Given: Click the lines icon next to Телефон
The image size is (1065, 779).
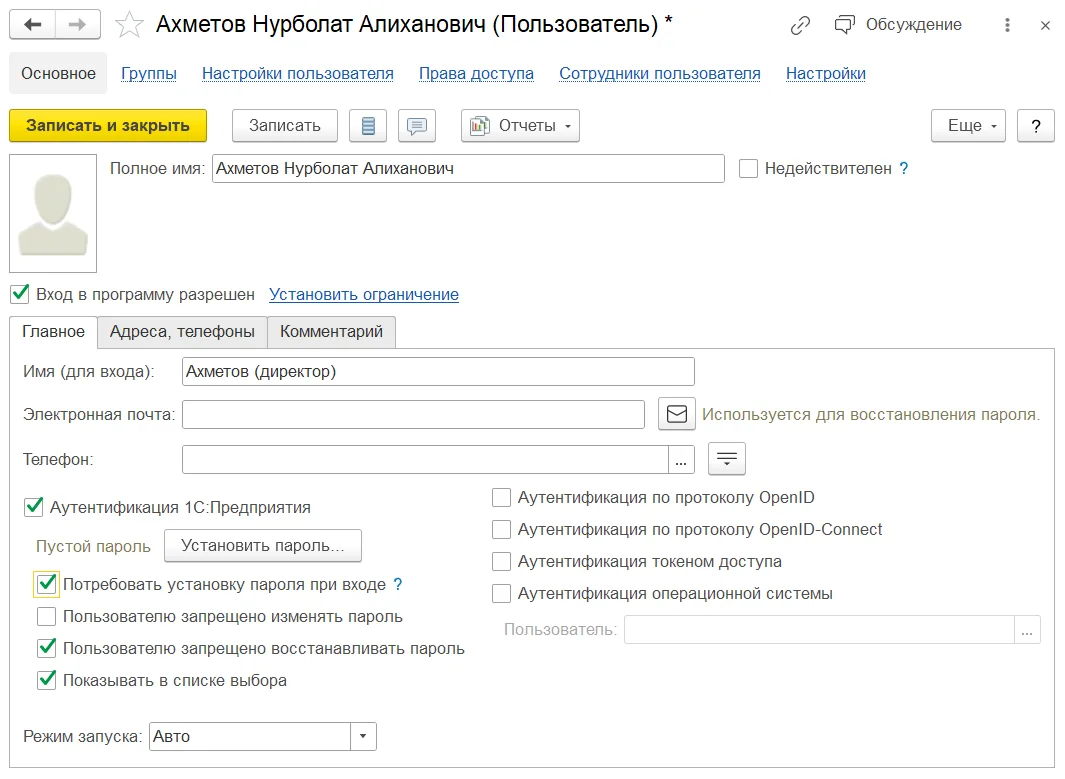Looking at the screenshot, I should (x=727, y=459).
